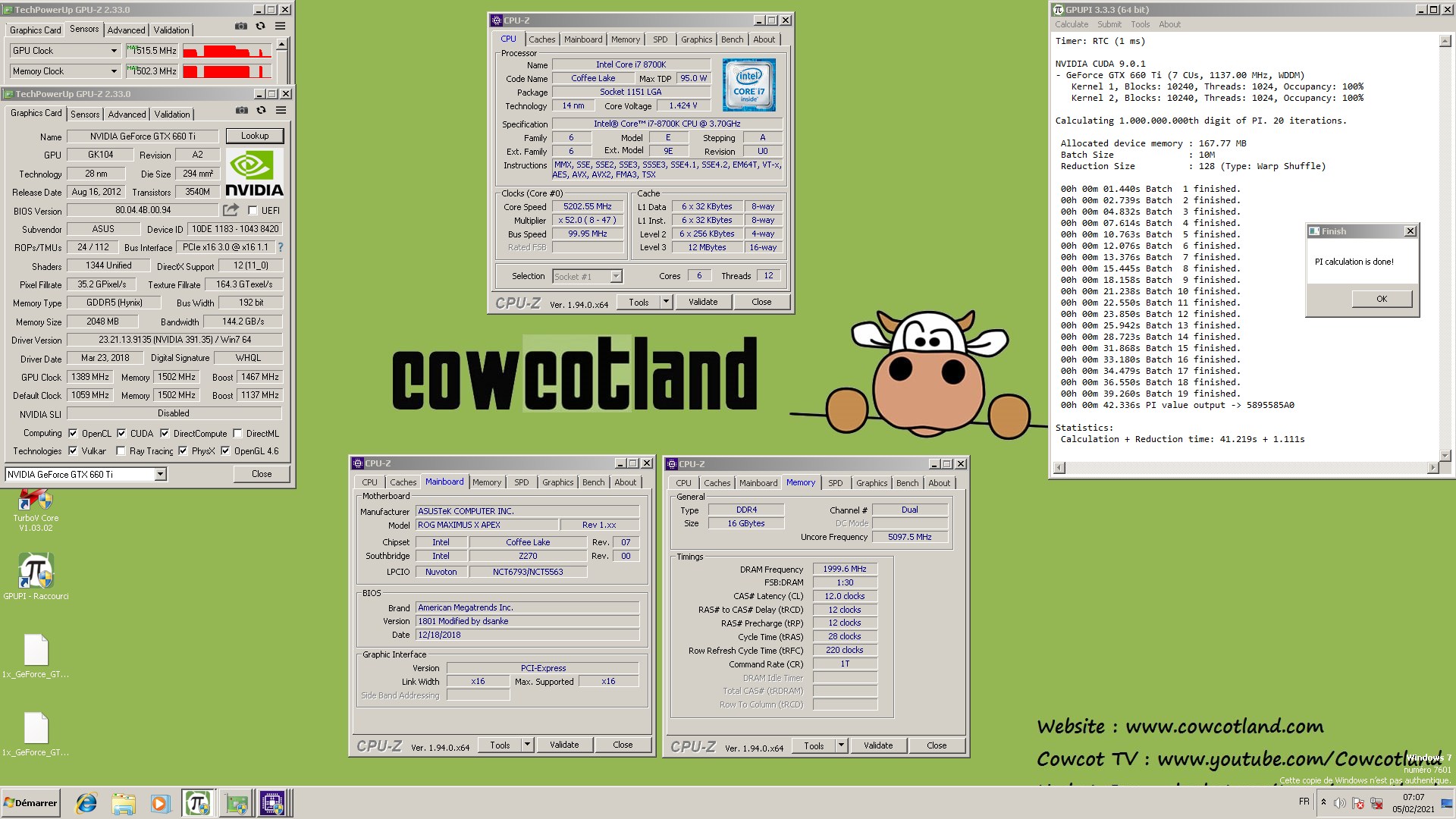Click the NVIDIA logo in GPU-Z

click(255, 174)
